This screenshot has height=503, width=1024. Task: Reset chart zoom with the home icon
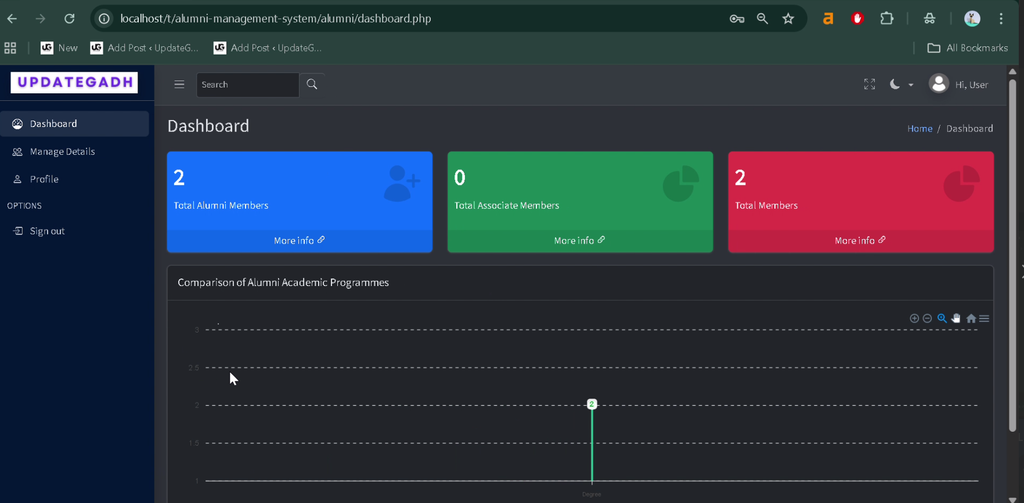coord(971,319)
